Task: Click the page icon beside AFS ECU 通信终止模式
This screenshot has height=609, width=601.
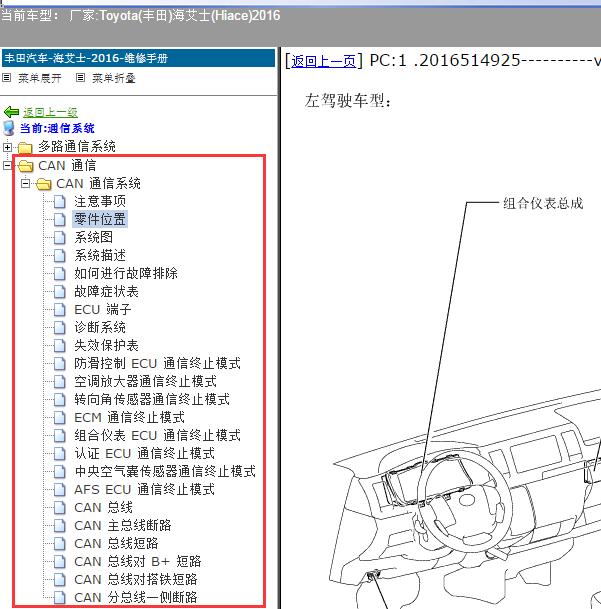Action: 59,489
